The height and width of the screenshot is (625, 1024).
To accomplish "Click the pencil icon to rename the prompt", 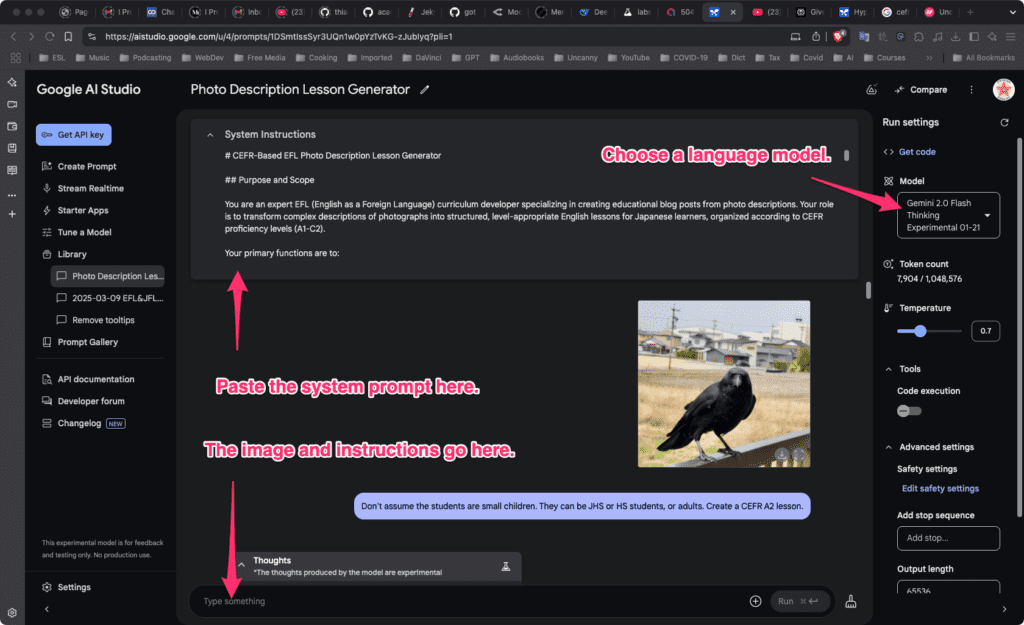I will click(425, 90).
